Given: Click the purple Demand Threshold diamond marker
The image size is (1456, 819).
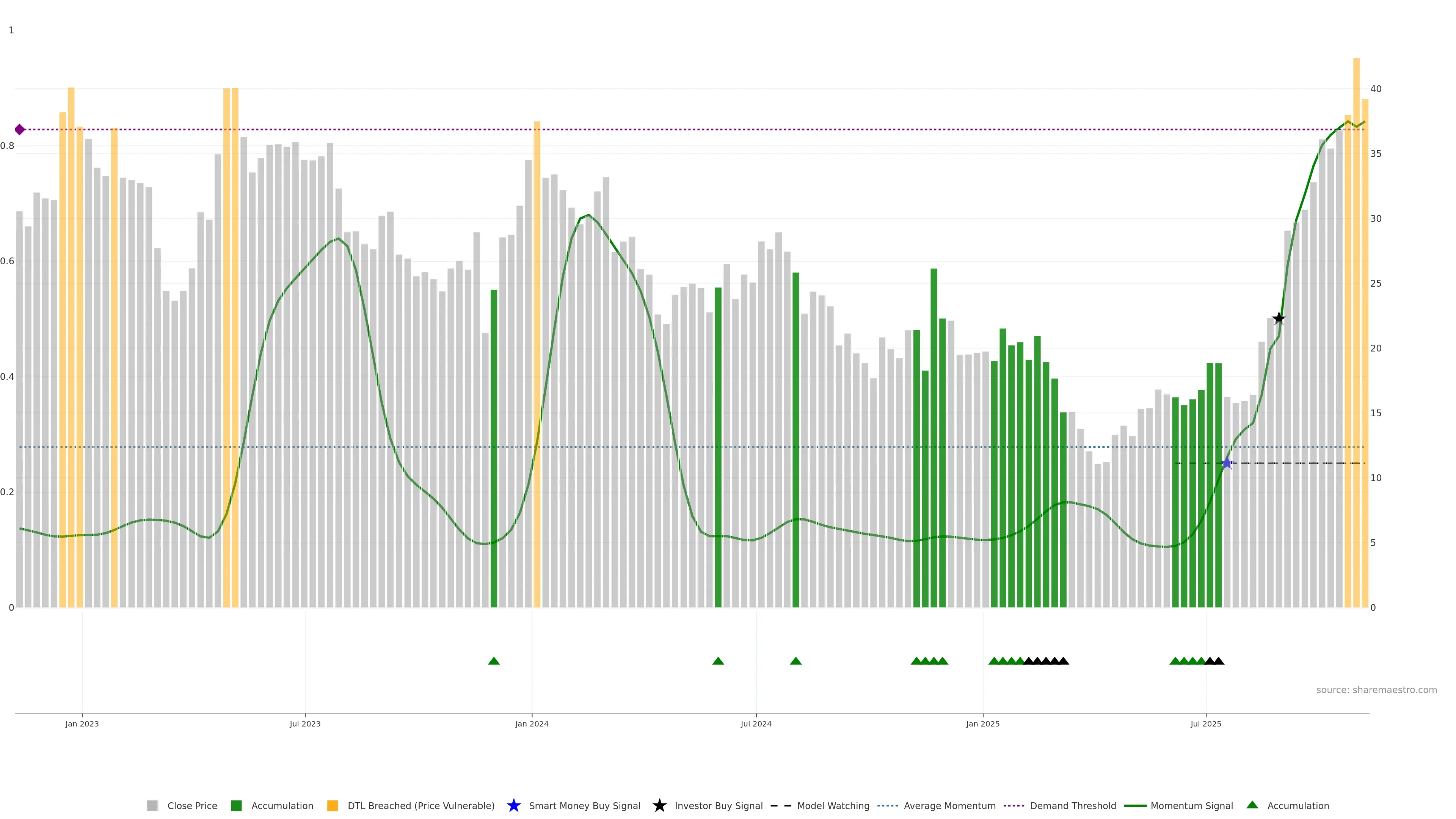Looking at the screenshot, I should (20, 129).
